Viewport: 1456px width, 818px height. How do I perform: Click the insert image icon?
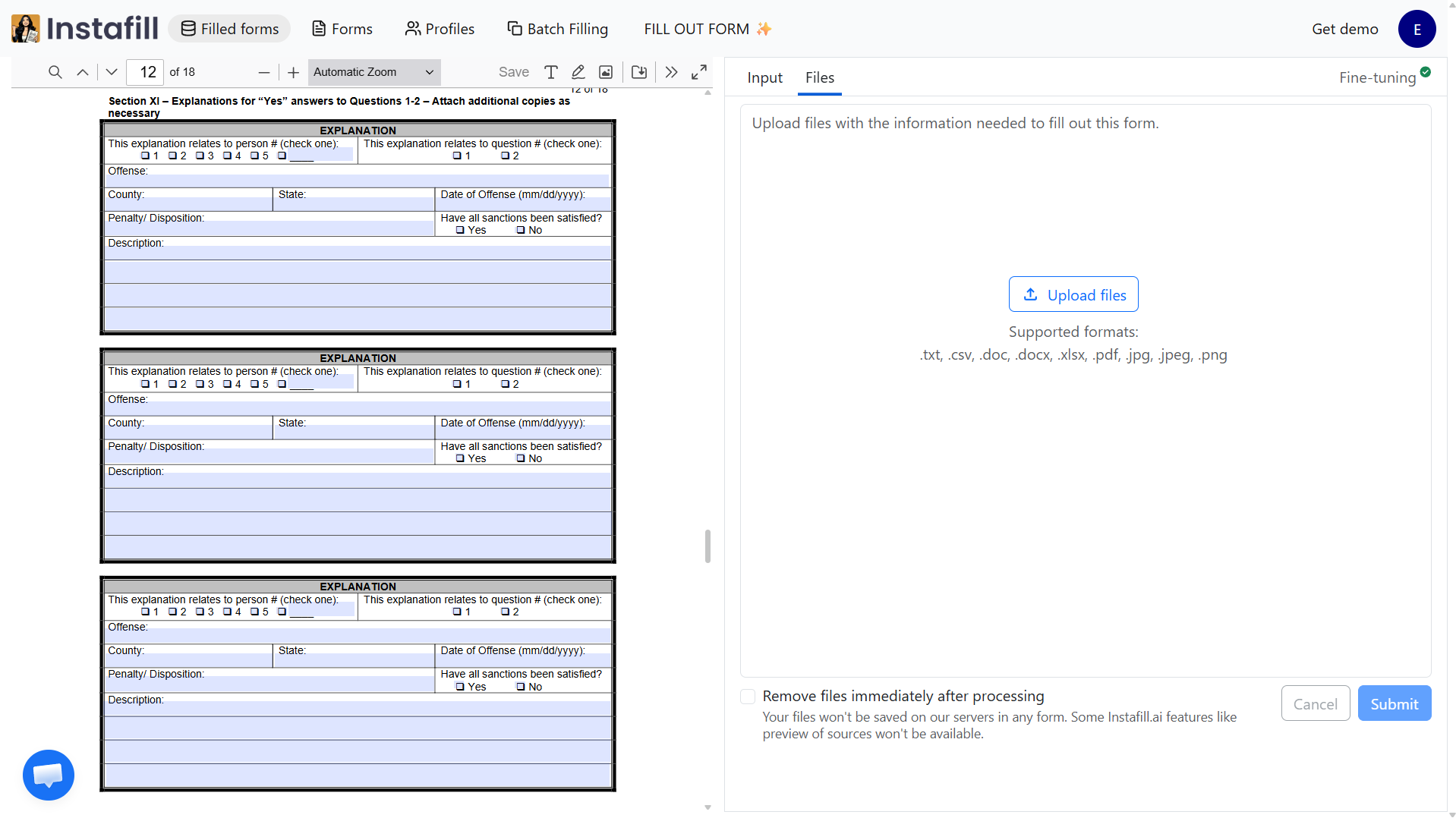click(x=605, y=72)
